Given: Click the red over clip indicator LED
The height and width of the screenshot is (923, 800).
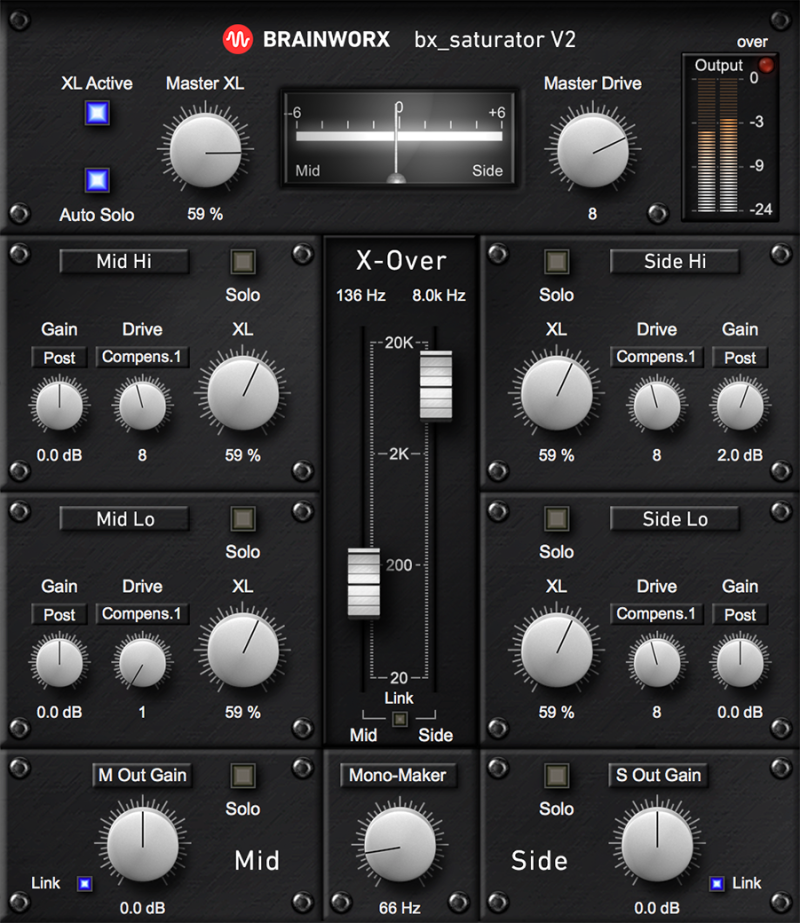Looking at the screenshot, I should (x=767, y=66).
